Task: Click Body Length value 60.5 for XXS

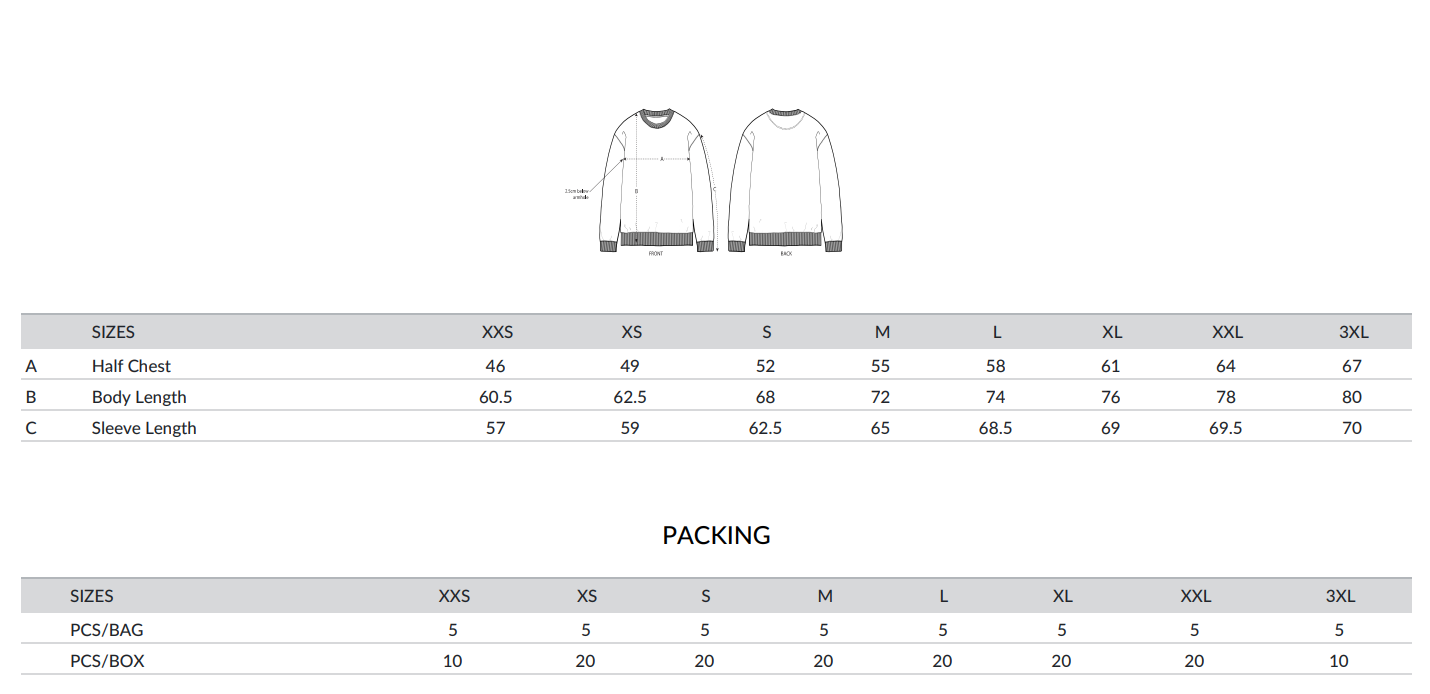Action: pyautogui.click(x=496, y=397)
